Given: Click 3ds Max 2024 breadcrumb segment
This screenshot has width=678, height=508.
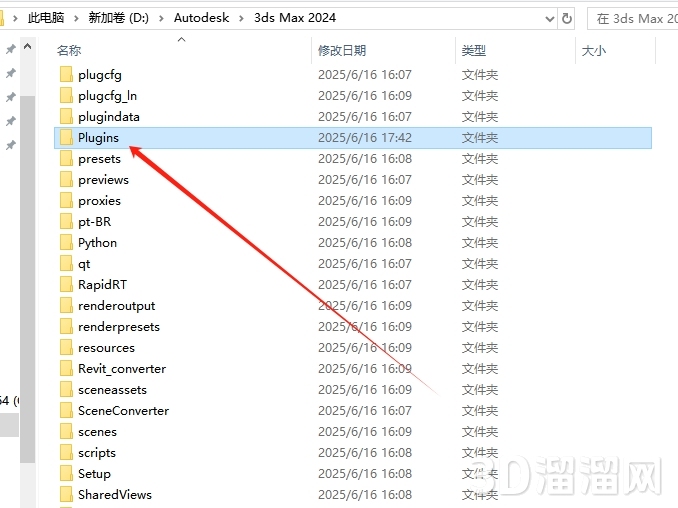Looking at the screenshot, I should pos(295,18).
